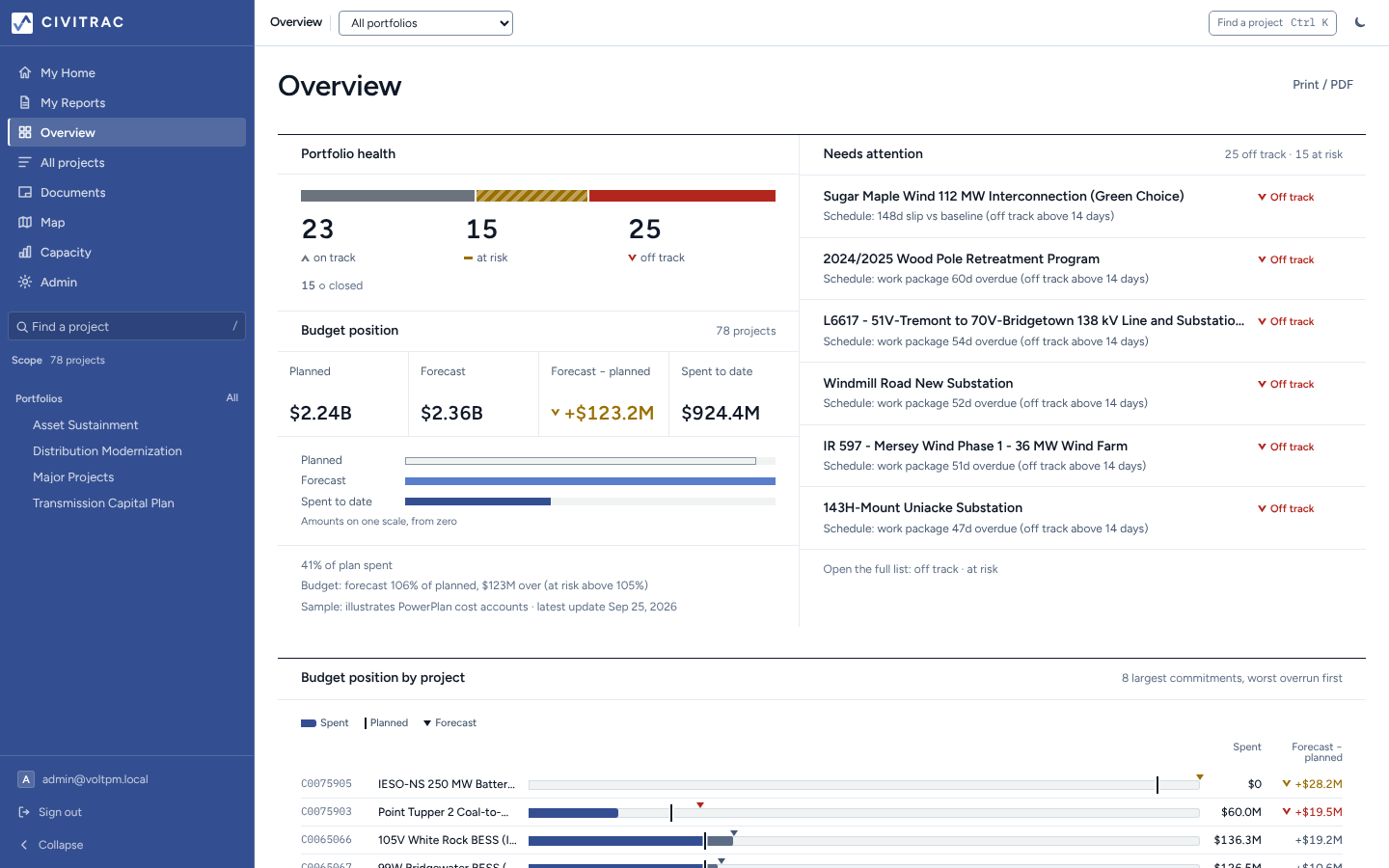1389x868 pixels.
Task: Click the Capacity bar chart icon
Action: click(x=25, y=252)
